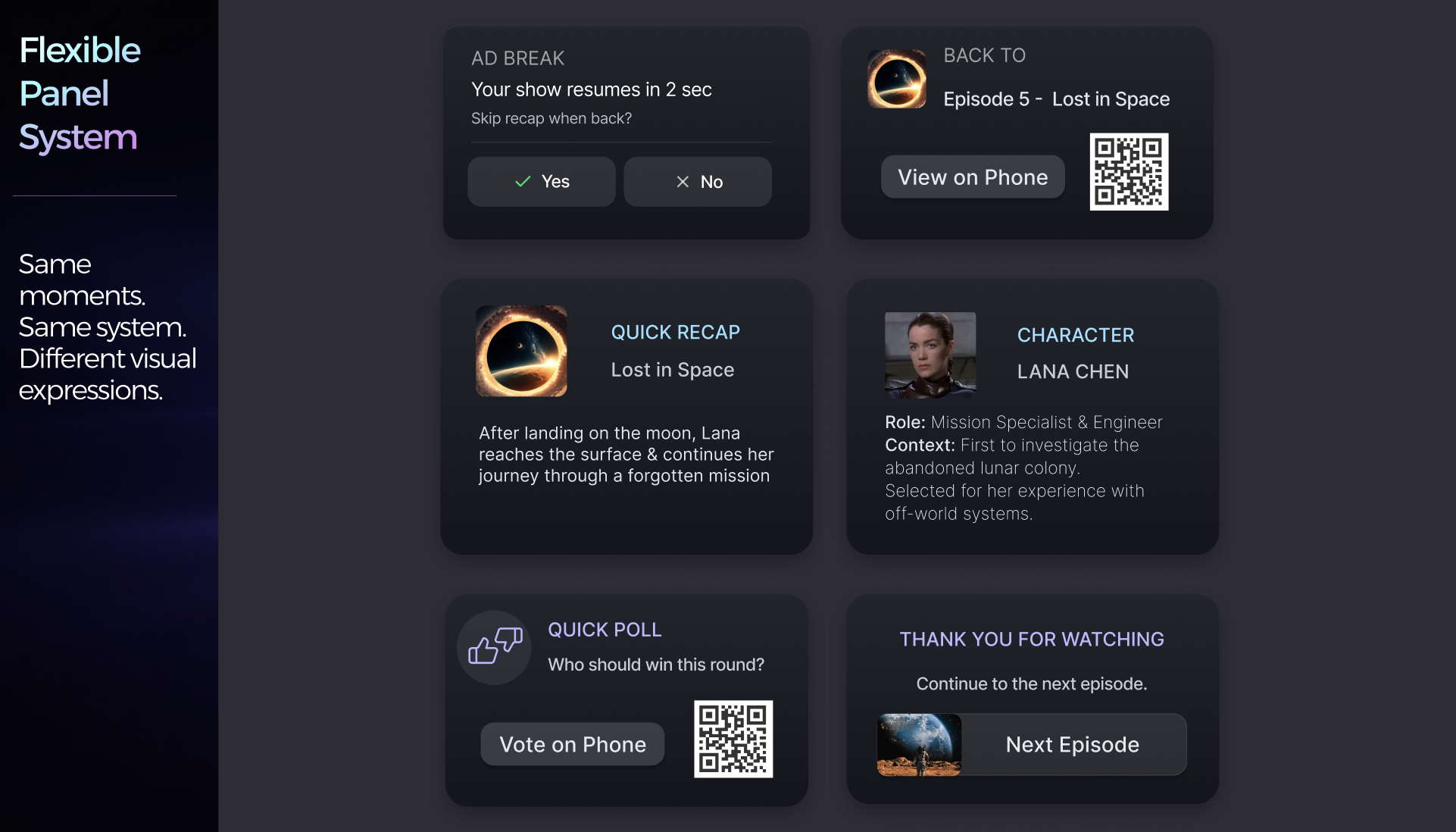Click the THANK YOU FOR WATCHING heading
Viewport: 1456px width, 832px height.
point(1032,640)
